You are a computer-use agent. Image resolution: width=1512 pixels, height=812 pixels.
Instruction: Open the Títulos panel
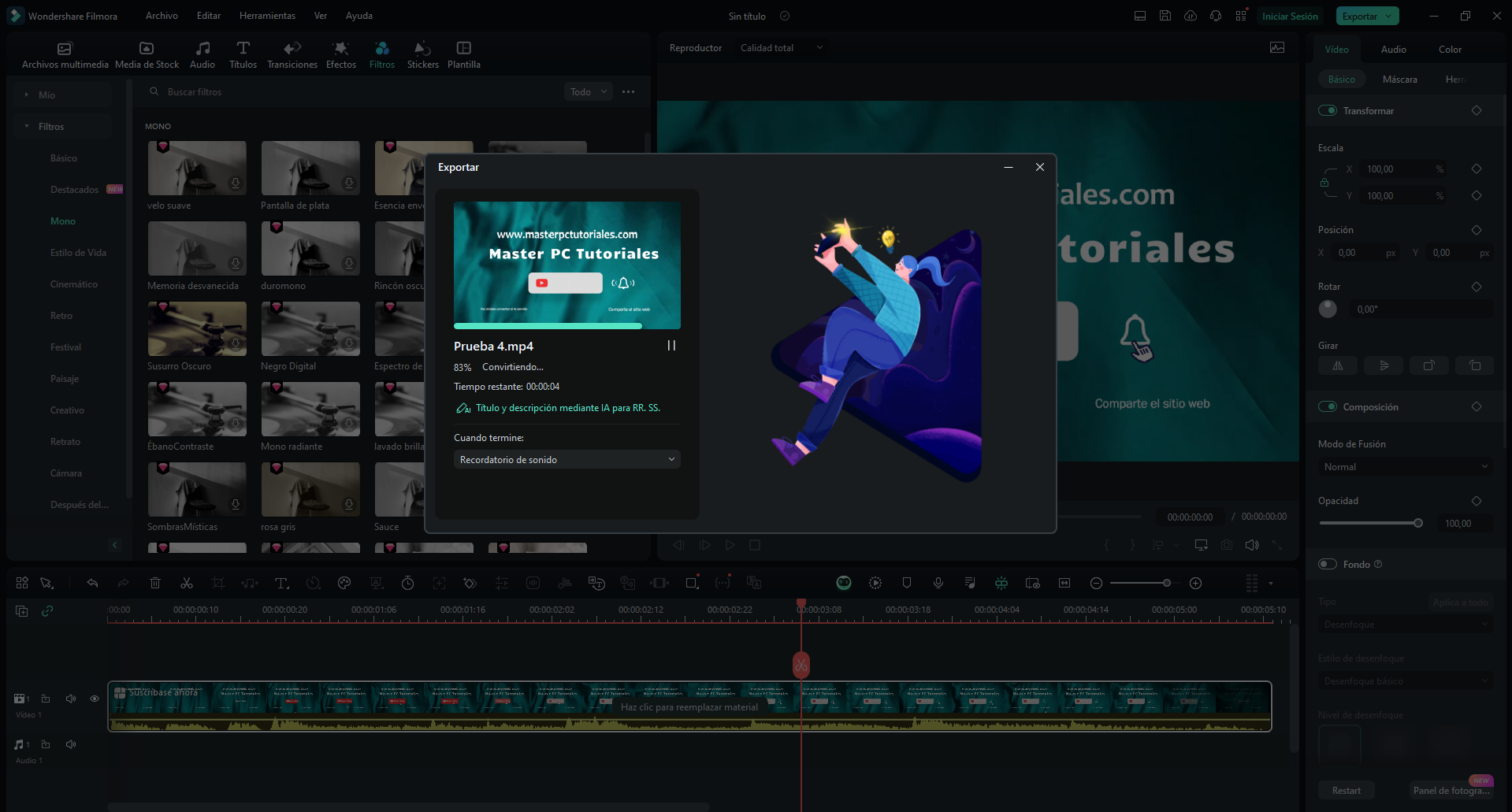pyautogui.click(x=243, y=55)
